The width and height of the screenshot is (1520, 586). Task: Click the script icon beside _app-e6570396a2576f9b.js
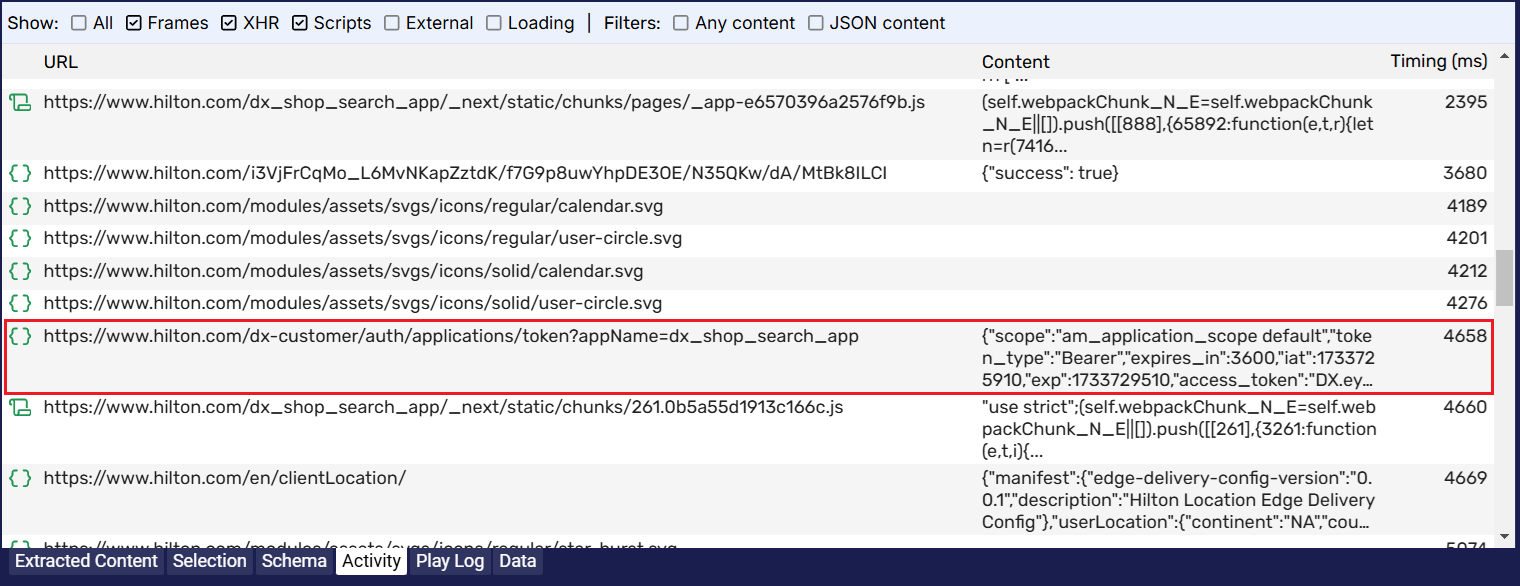pos(20,102)
